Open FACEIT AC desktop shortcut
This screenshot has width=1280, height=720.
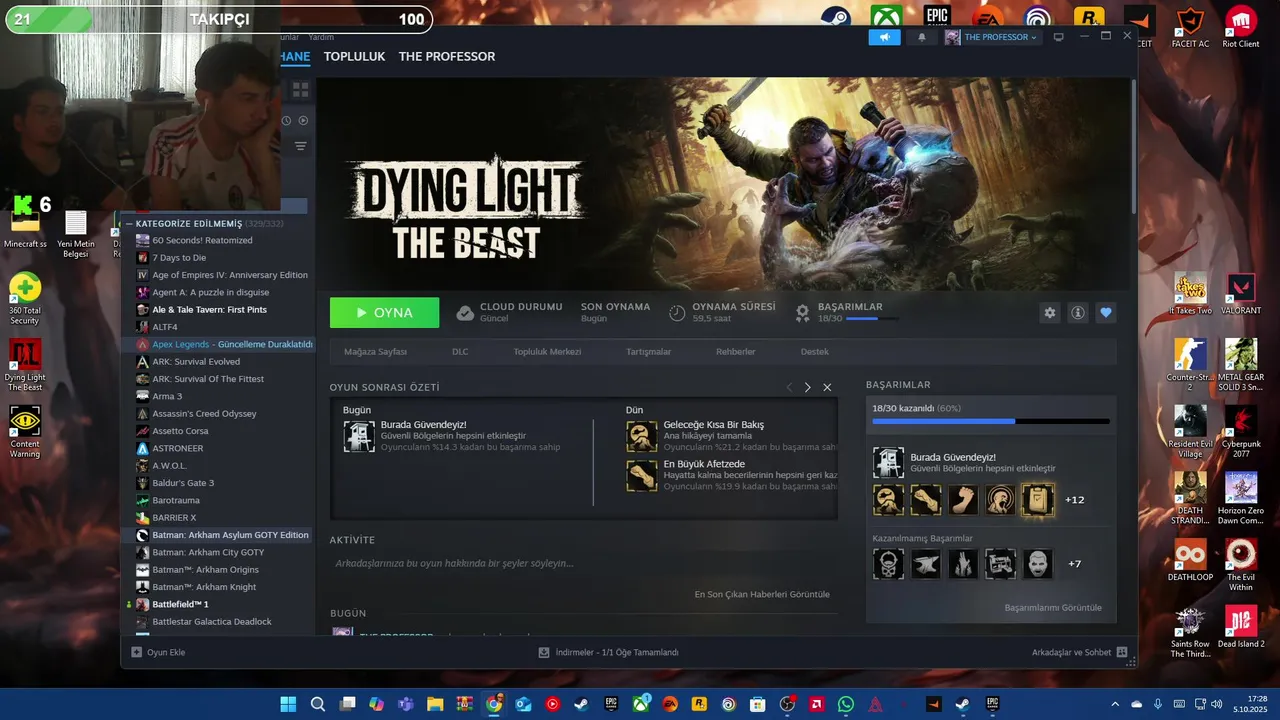pyautogui.click(x=1189, y=27)
